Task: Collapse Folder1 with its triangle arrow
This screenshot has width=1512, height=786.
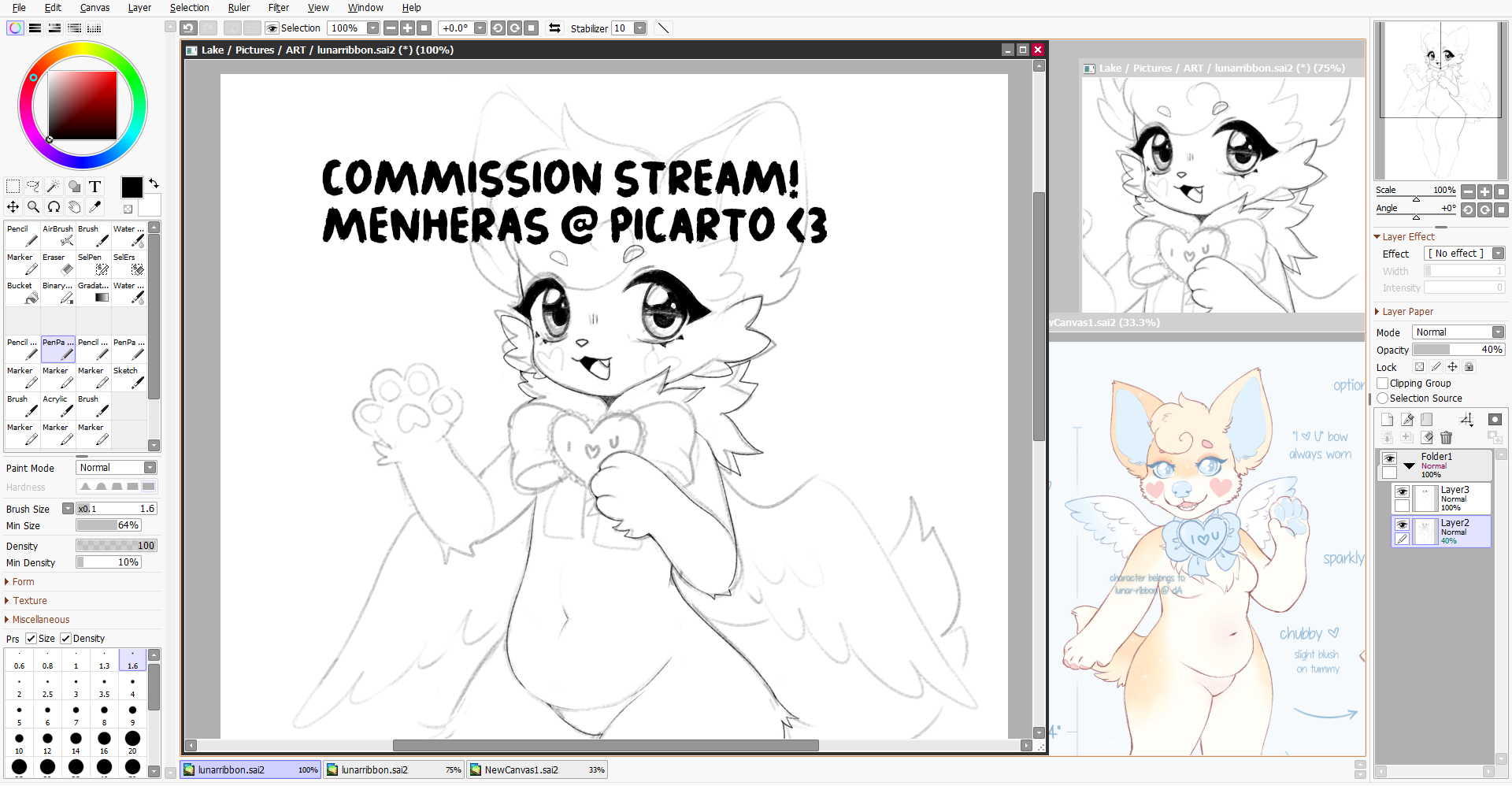Action: pos(1409,466)
